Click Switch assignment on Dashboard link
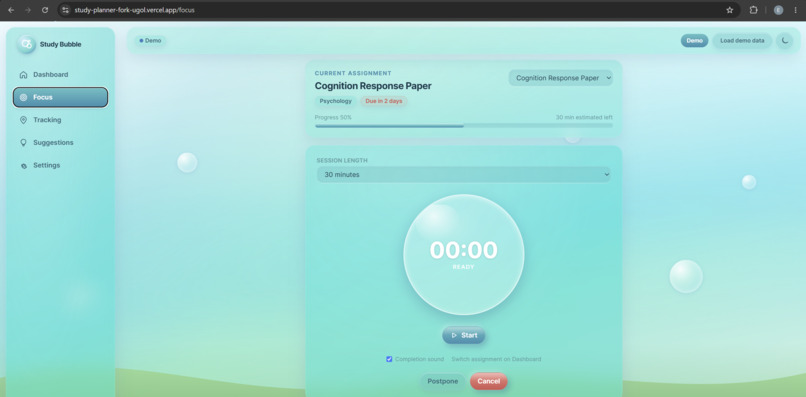 click(x=496, y=359)
